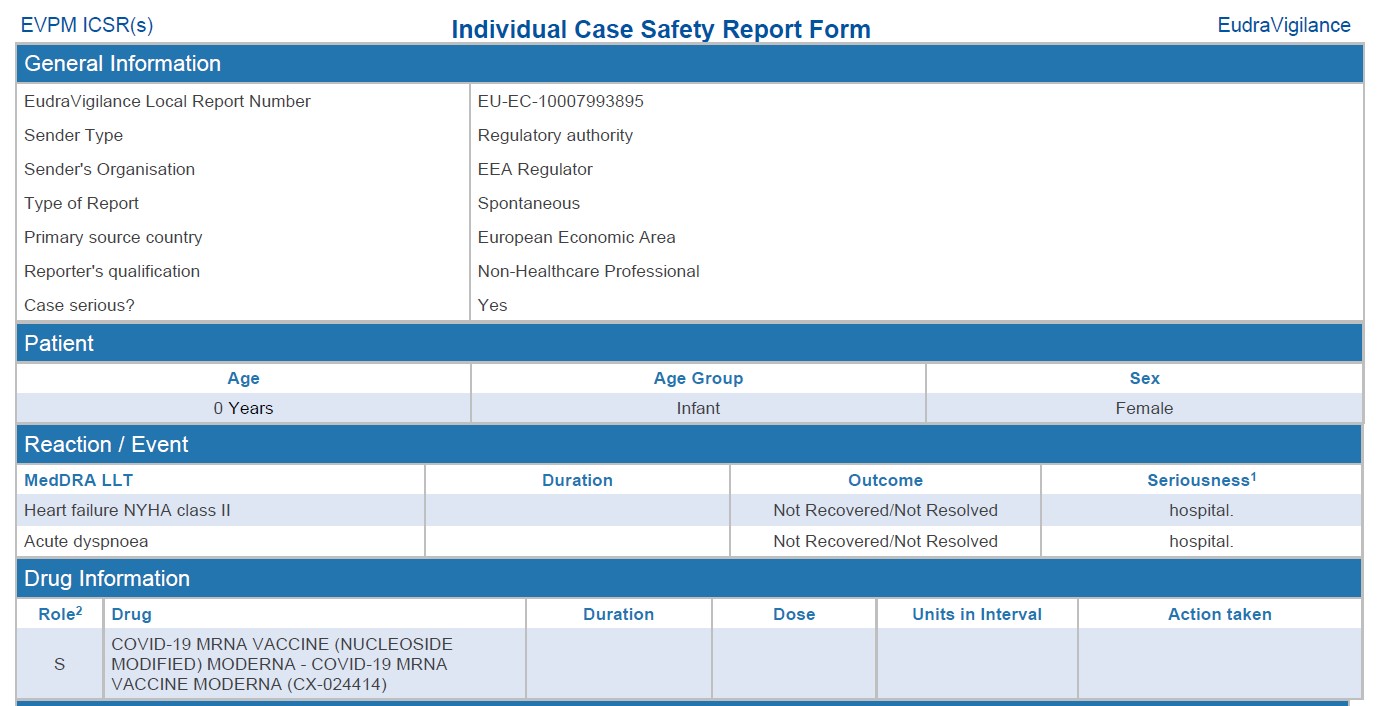Click the 'MedDRA LLT' column header

point(79,481)
